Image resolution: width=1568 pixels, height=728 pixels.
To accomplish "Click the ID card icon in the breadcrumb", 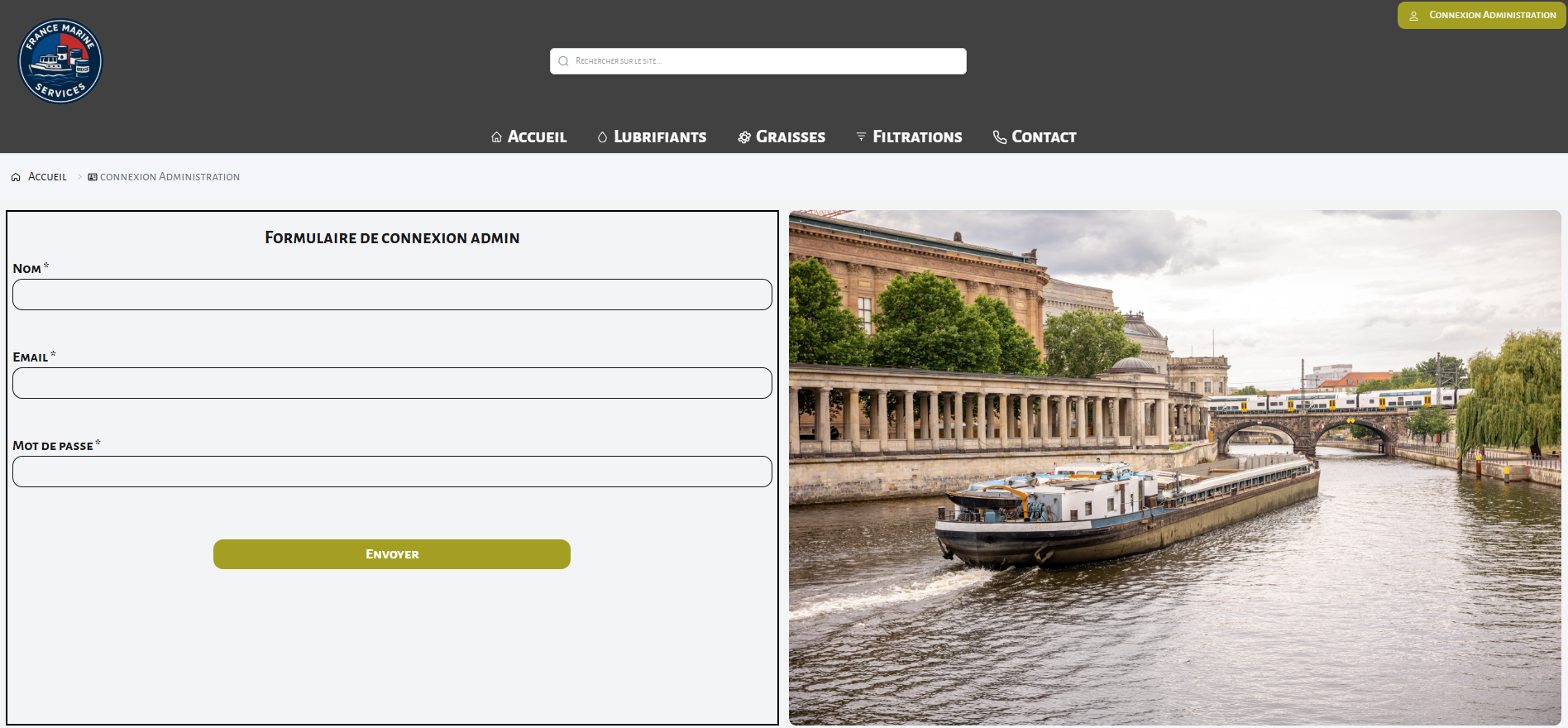I will pos(93,177).
